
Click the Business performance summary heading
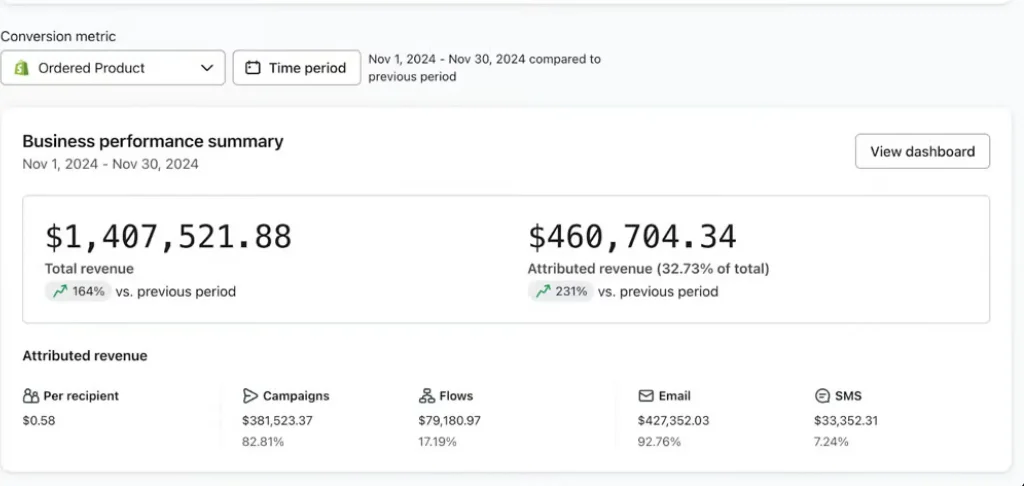(x=153, y=142)
